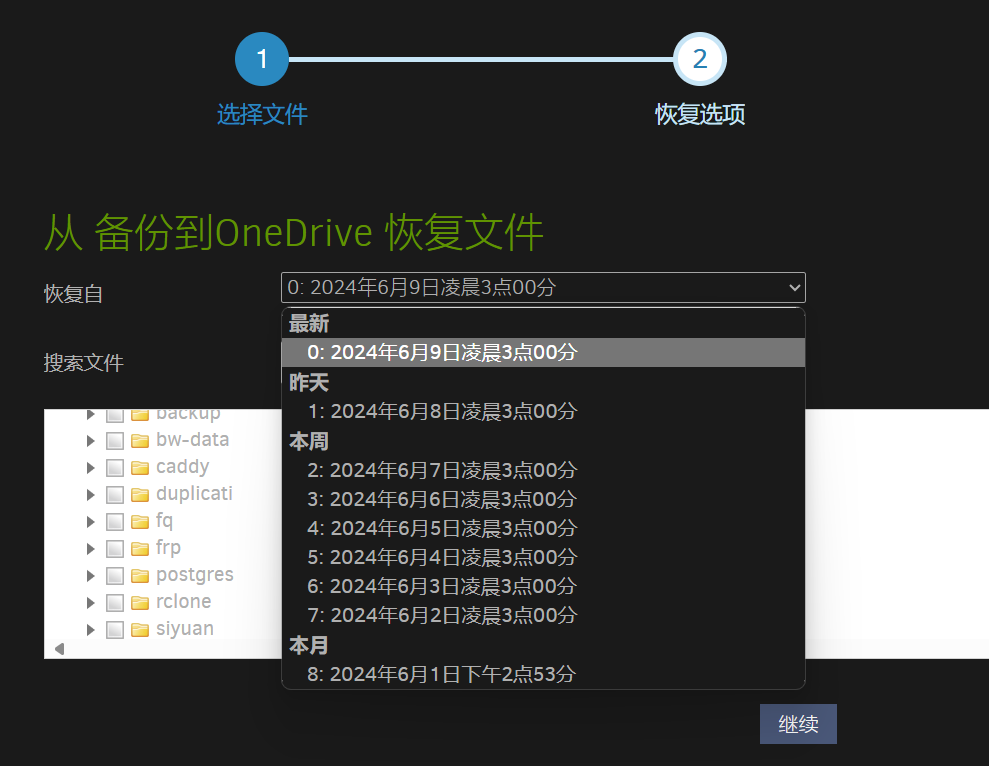The image size is (989, 766).
Task: Choose version 8: 2024年6月1日下午2点53分
Action: click(543, 674)
